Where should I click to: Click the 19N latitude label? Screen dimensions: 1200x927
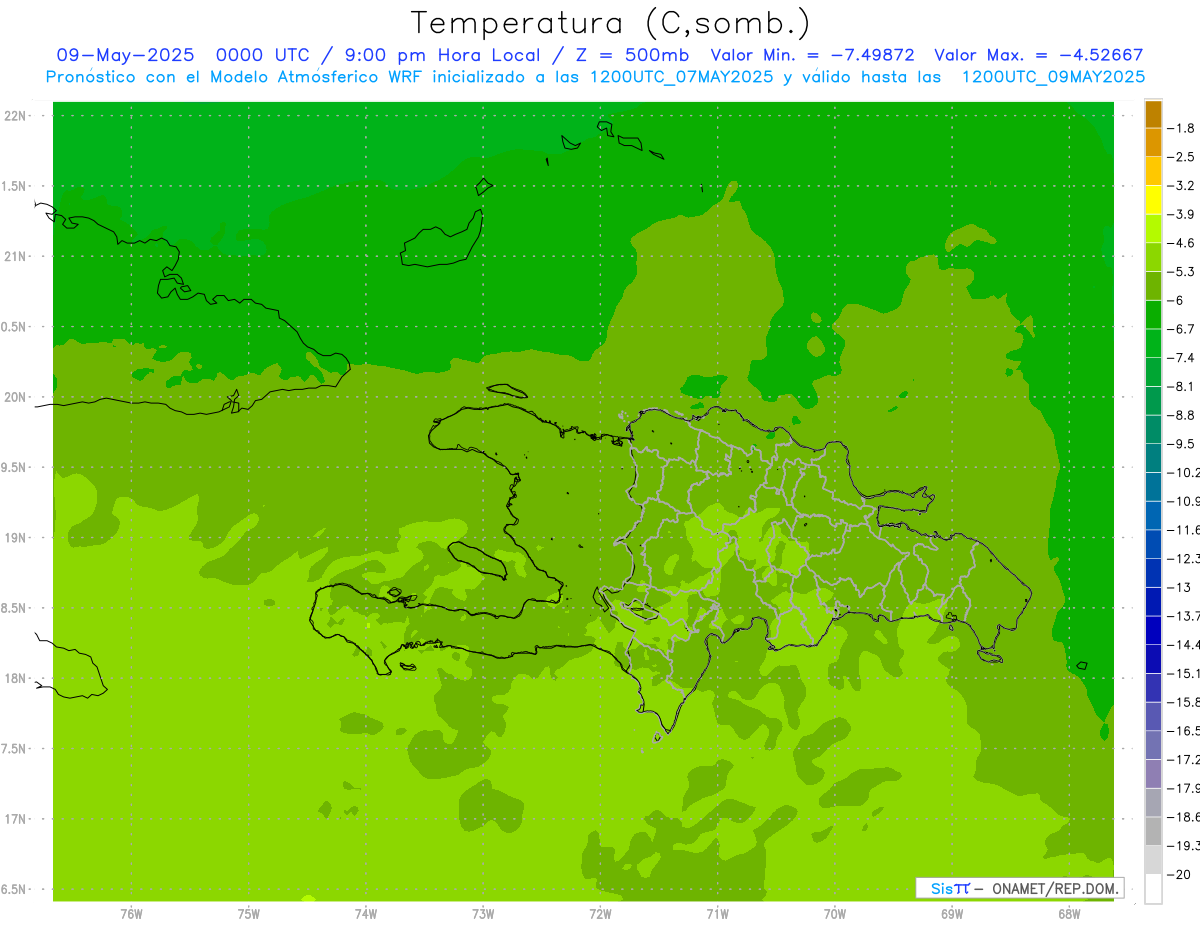15,537
